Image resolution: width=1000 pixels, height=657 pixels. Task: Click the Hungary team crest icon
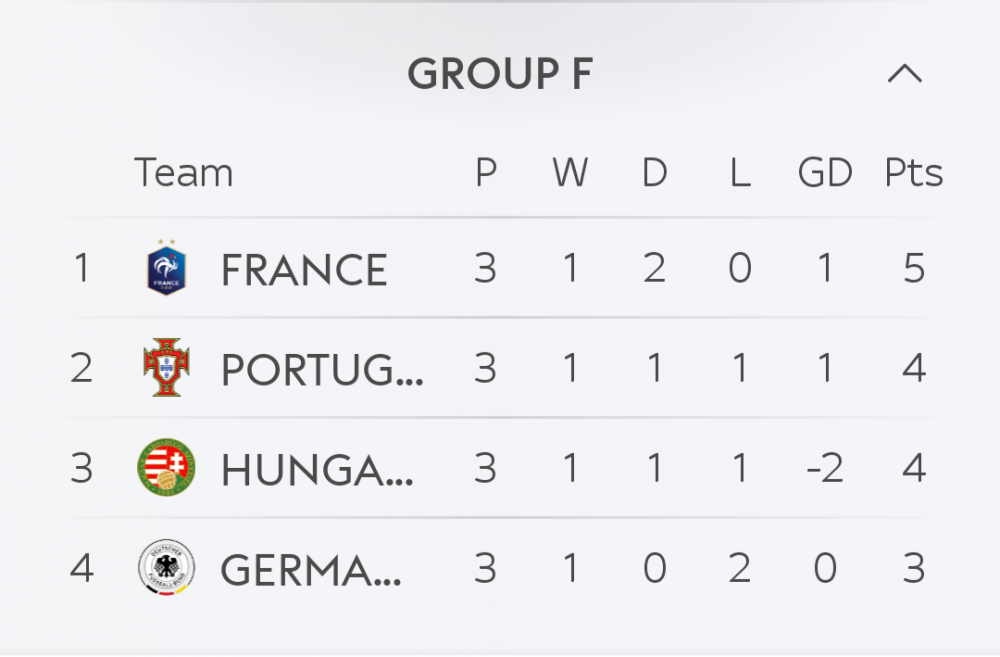point(166,468)
